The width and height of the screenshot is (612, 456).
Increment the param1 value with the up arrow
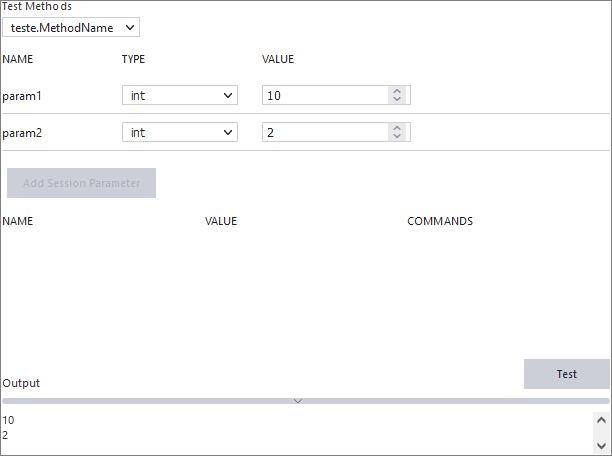tap(397, 91)
